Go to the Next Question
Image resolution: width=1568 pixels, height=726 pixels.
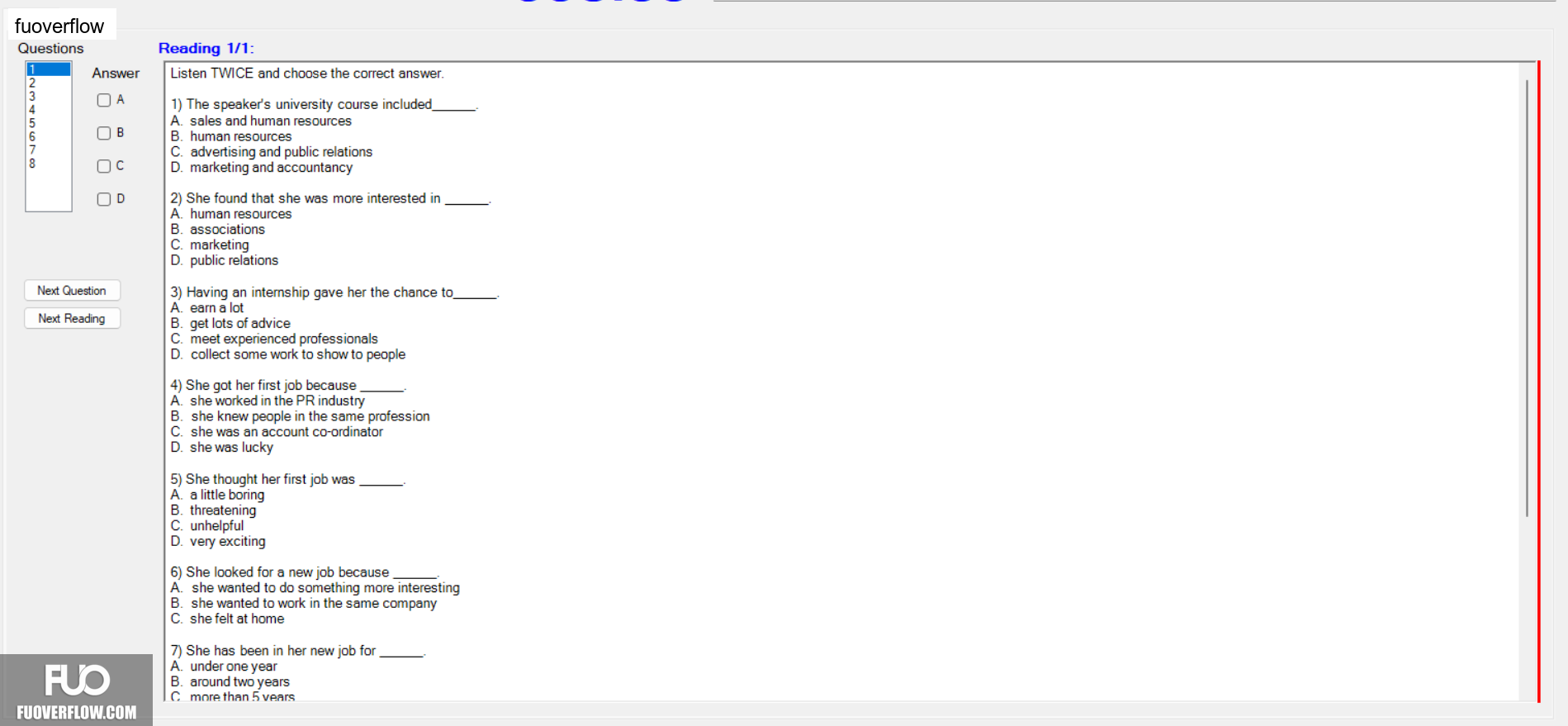coord(72,291)
